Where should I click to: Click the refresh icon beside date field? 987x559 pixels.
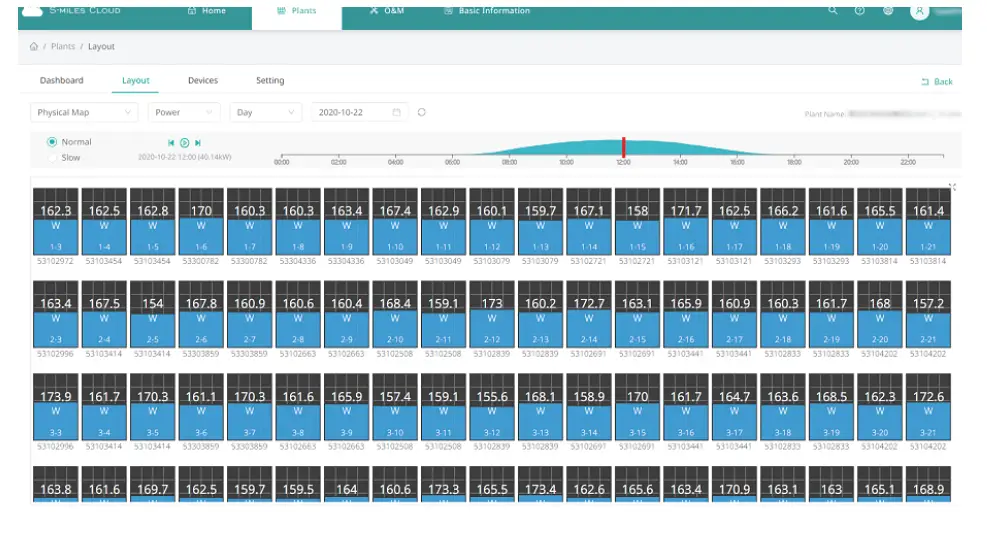[x=422, y=113]
